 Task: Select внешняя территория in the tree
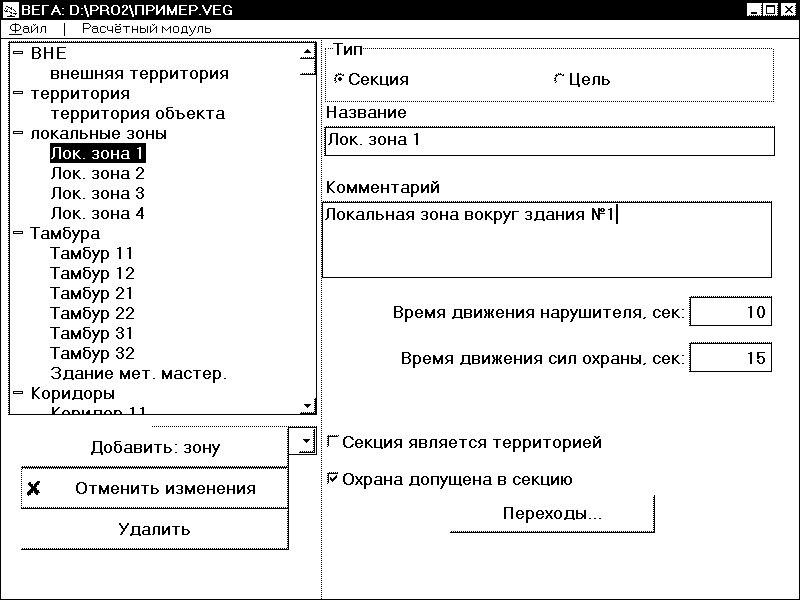139,73
